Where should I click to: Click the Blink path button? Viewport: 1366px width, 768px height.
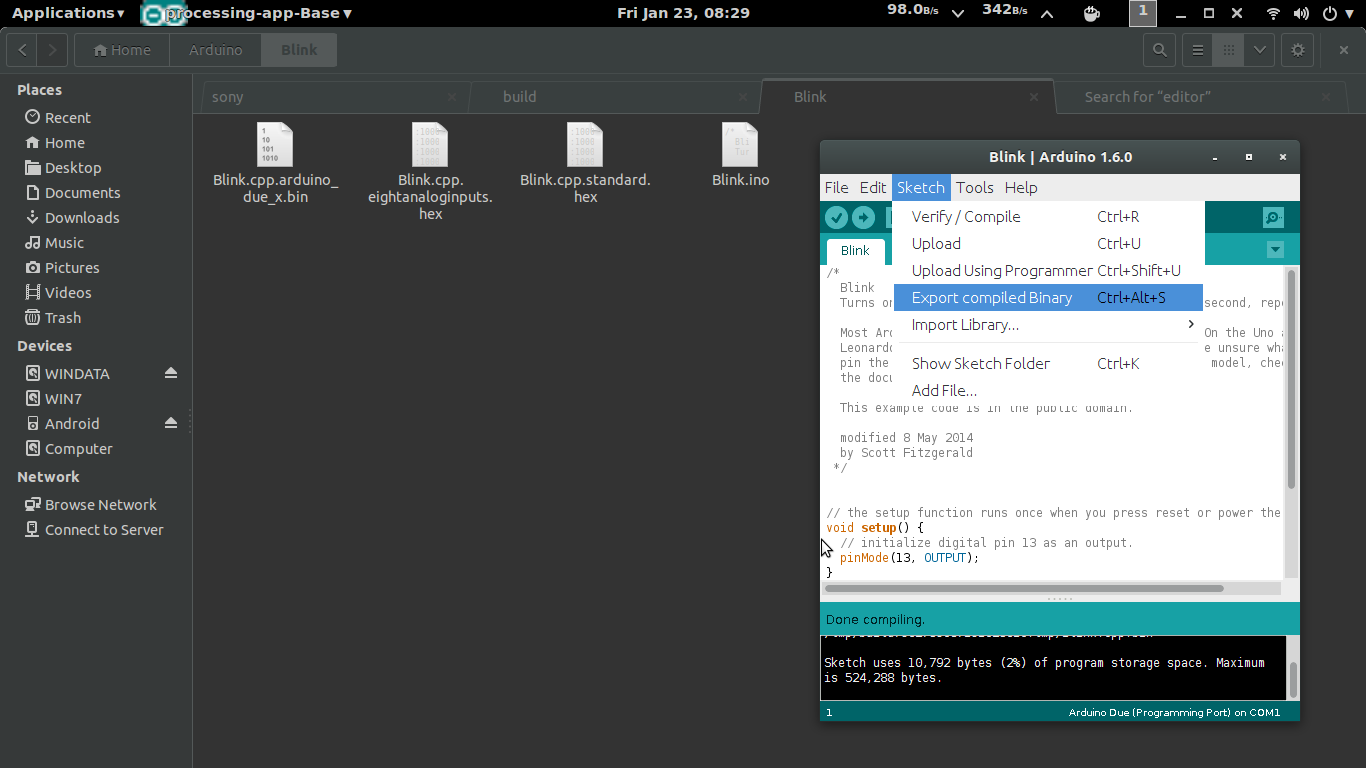299,50
